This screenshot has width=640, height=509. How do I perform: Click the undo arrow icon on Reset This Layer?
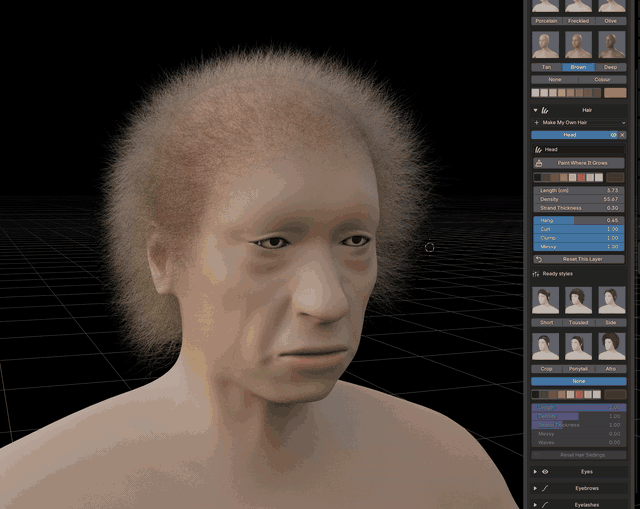click(538, 259)
